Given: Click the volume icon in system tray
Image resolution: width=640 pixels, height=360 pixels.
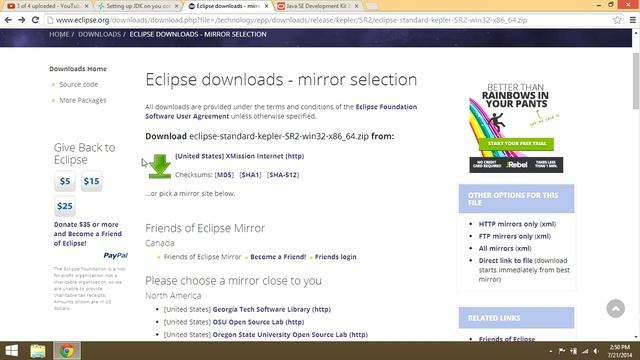Looking at the screenshot, I should 596,351.
